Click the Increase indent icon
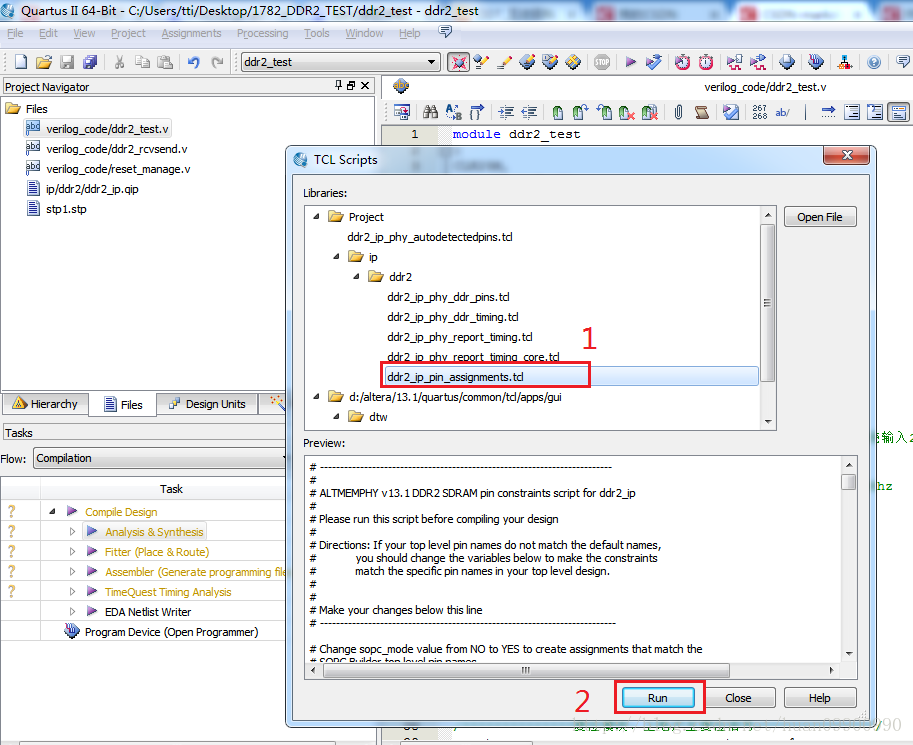The width and height of the screenshot is (913, 745). 506,112
